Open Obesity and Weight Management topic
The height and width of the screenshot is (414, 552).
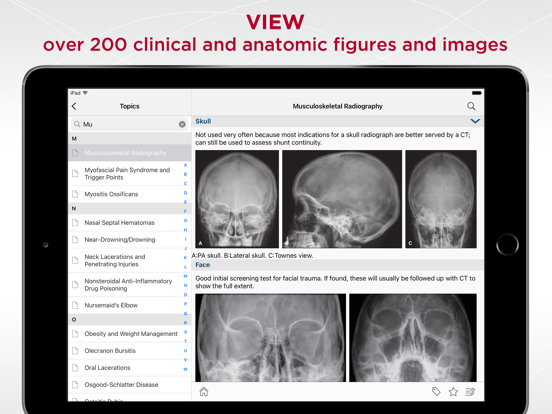coord(130,334)
